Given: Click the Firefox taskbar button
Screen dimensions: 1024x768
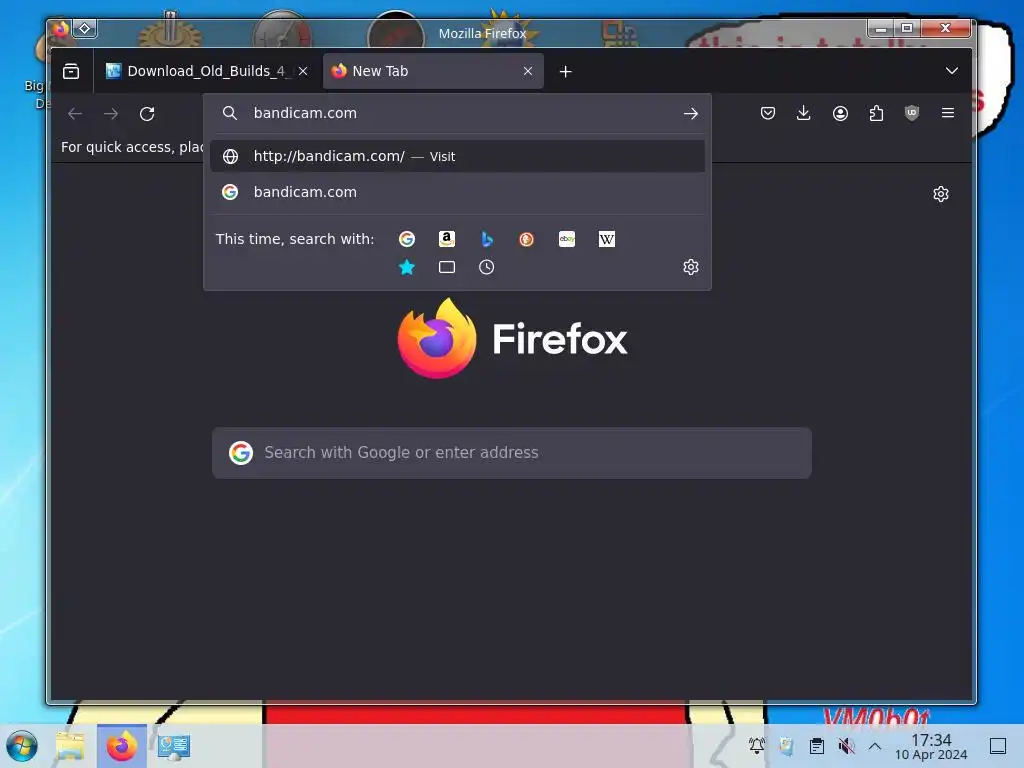Looking at the screenshot, I should coord(121,746).
